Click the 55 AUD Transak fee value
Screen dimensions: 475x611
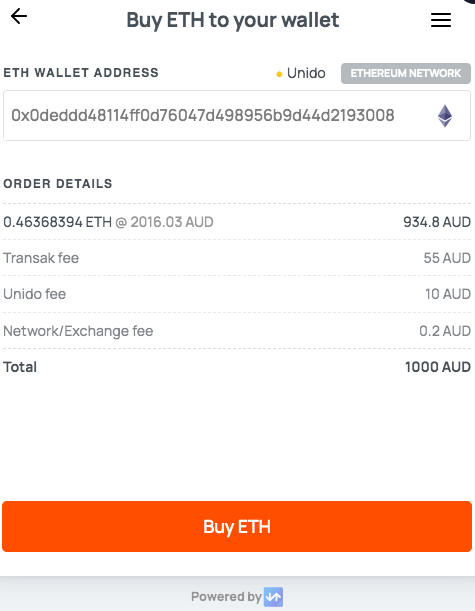click(x=447, y=258)
